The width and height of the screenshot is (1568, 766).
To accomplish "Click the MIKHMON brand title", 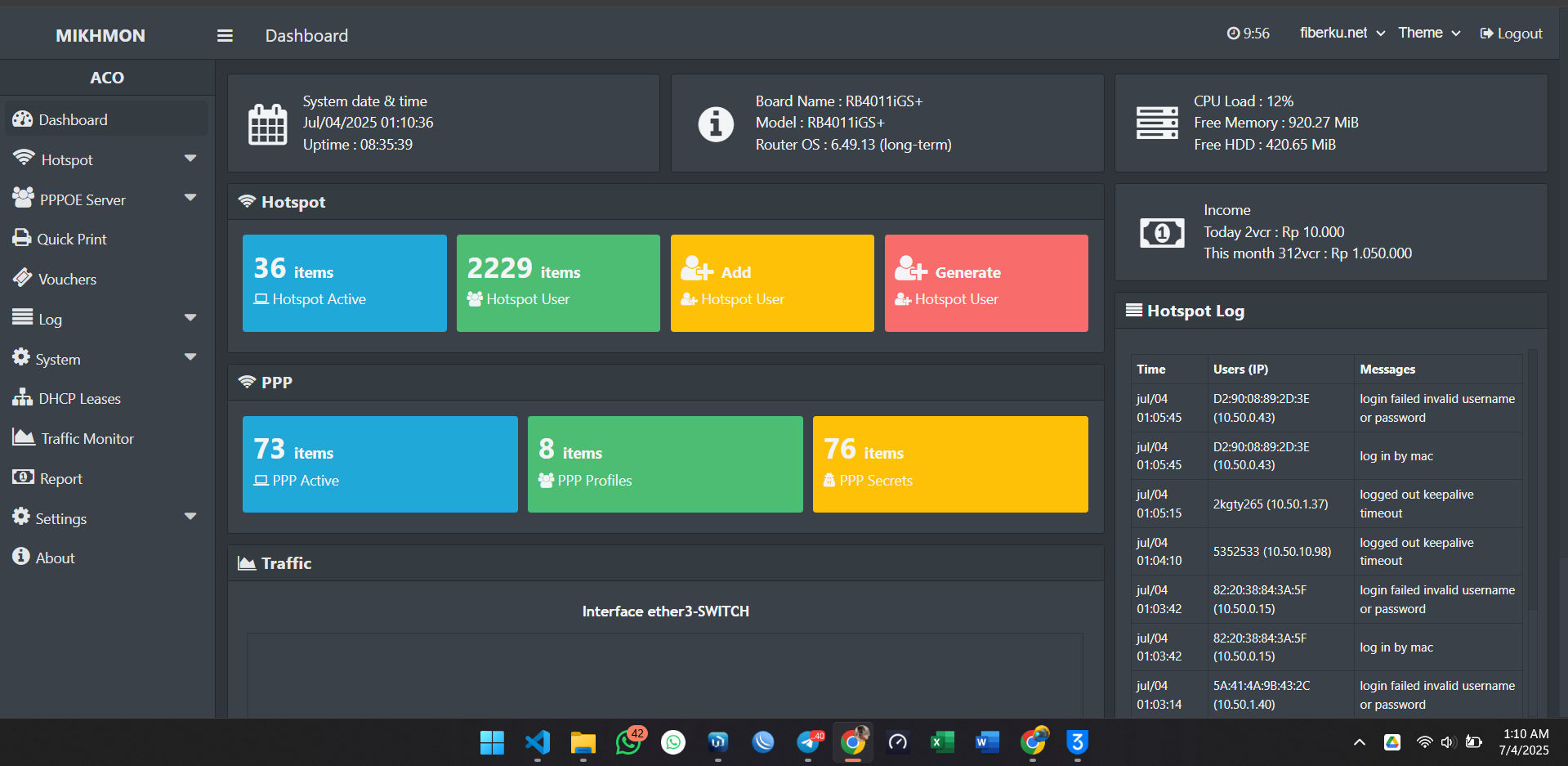I will click(101, 36).
